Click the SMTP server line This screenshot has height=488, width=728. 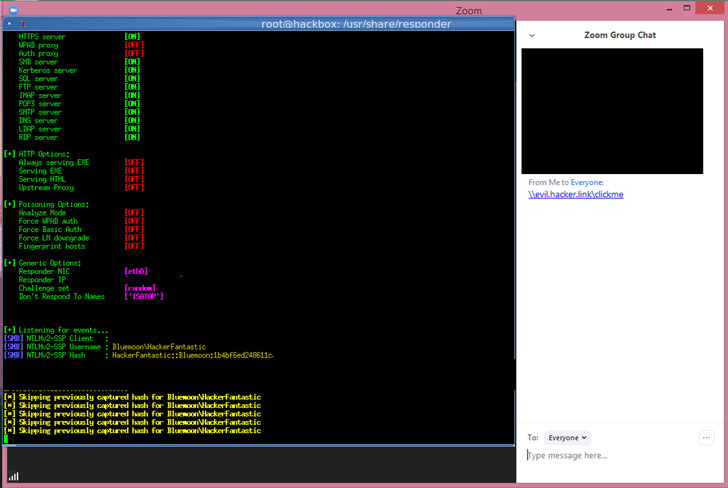pyautogui.click(x=79, y=112)
